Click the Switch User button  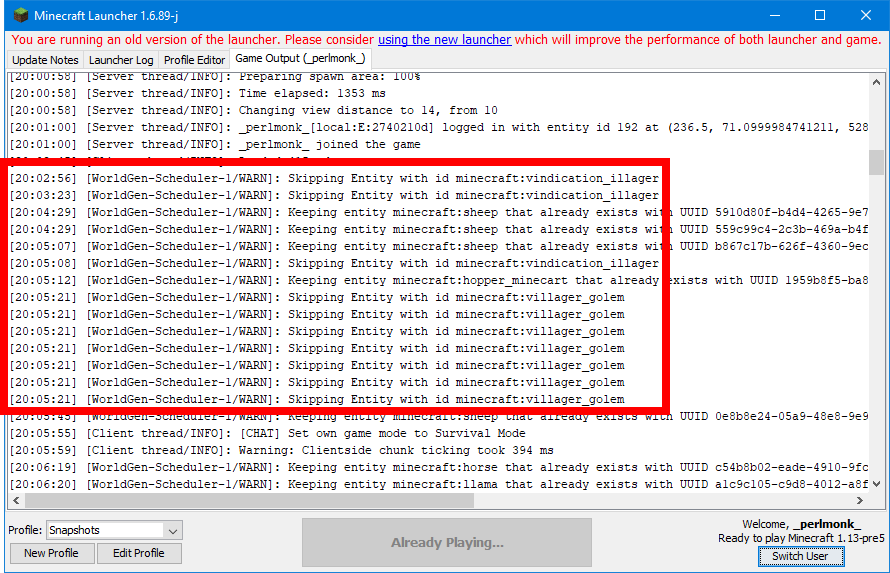point(800,556)
